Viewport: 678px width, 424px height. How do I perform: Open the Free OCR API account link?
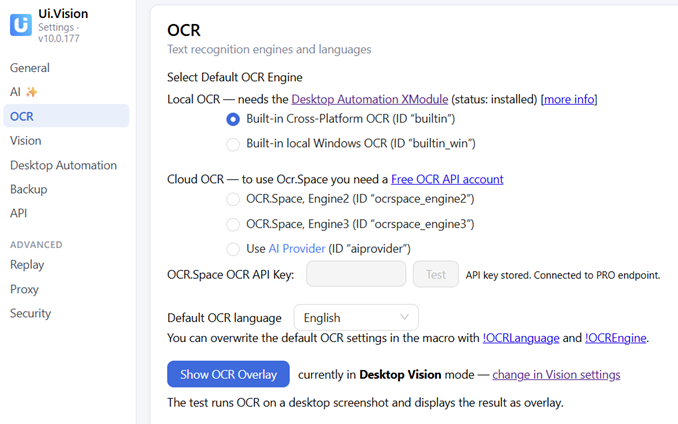[x=447, y=179]
